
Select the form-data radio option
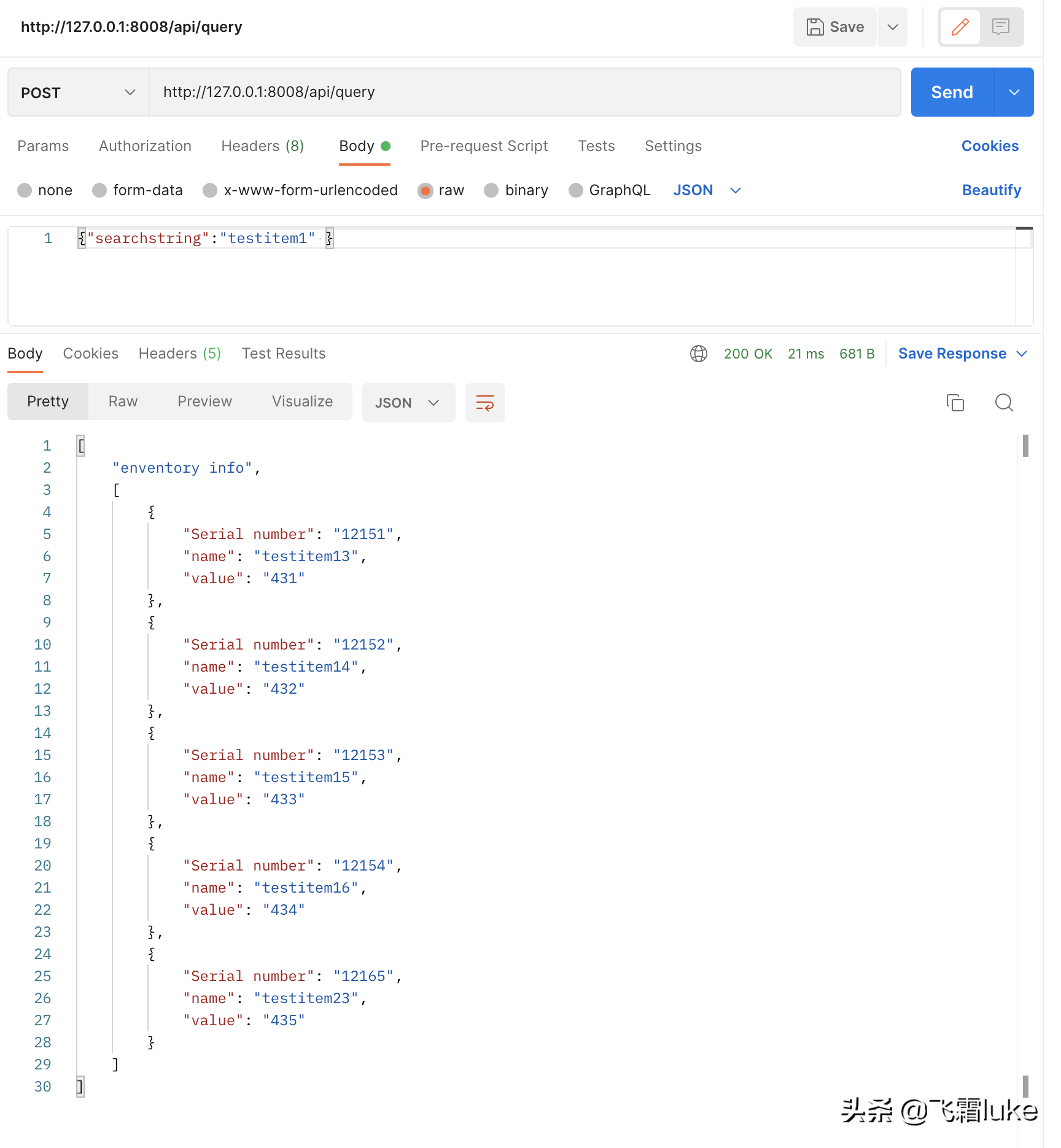coord(99,190)
